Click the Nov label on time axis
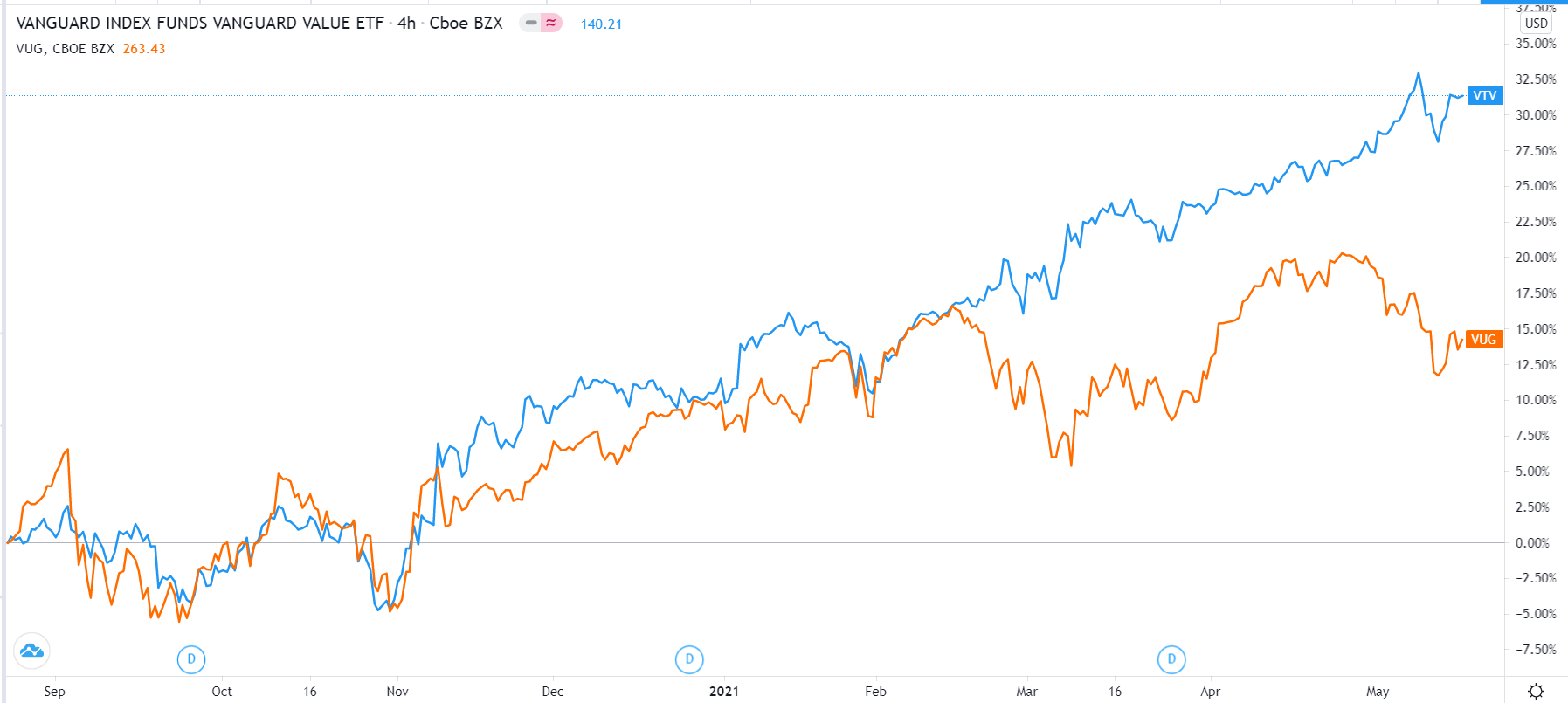The image size is (1568, 703). [x=397, y=692]
